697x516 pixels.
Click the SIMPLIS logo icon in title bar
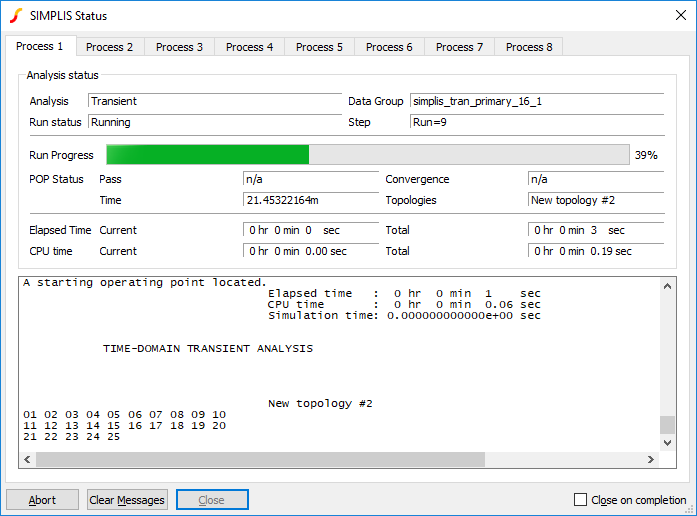click(15, 15)
